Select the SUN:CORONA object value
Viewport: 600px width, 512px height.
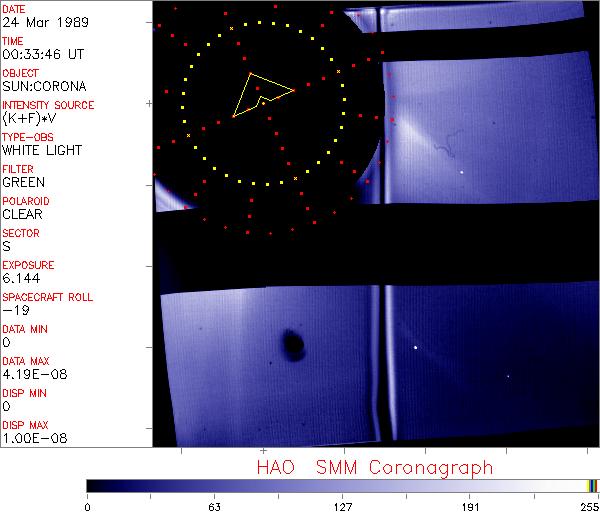tap(40, 86)
